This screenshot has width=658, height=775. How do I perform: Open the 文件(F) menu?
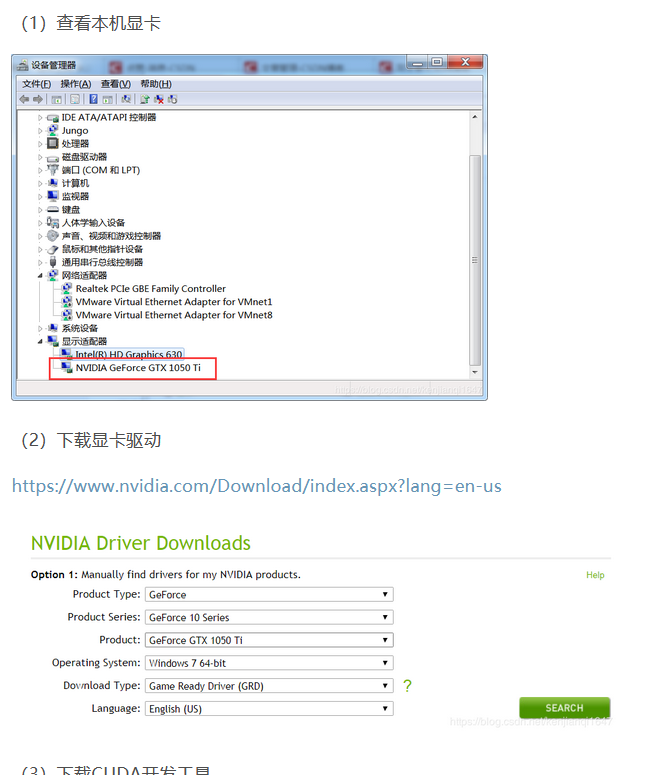coord(36,84)
